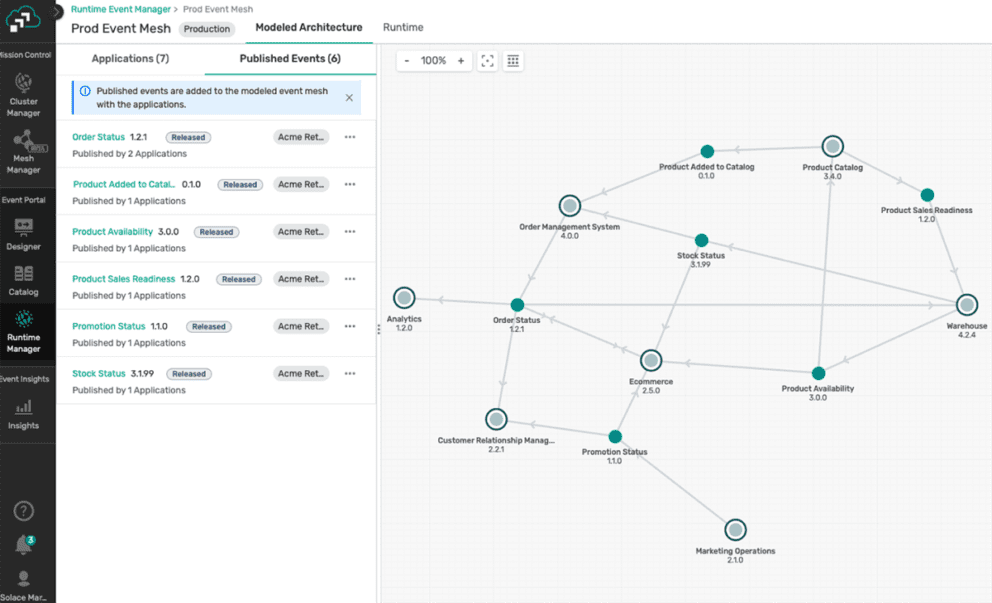Open the Designer icon
The width and height of the screenshot is (992, 603).
[x=23, y=233]
